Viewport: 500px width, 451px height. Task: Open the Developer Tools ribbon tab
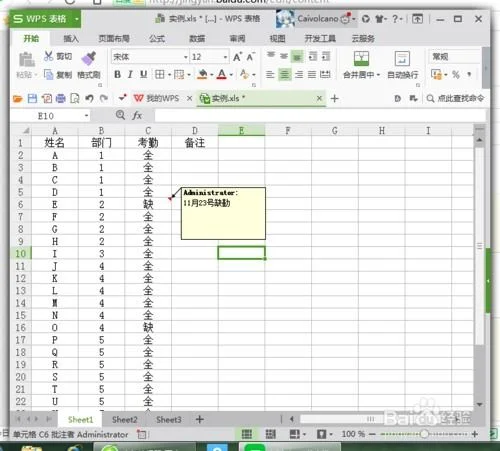(x=320, y=38)
